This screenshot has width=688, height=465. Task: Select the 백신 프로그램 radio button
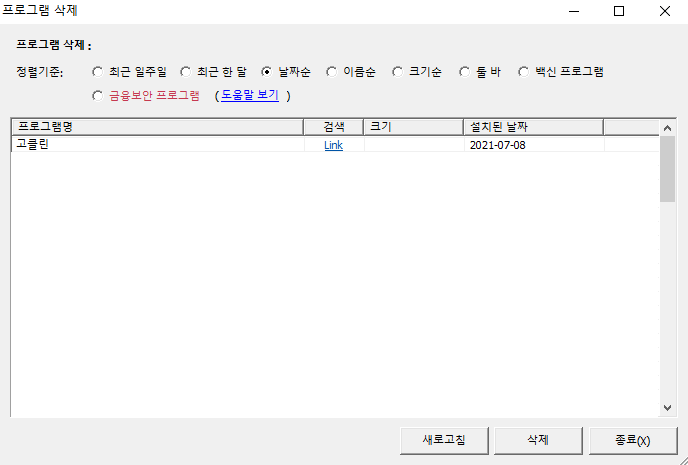pos(561,72)
